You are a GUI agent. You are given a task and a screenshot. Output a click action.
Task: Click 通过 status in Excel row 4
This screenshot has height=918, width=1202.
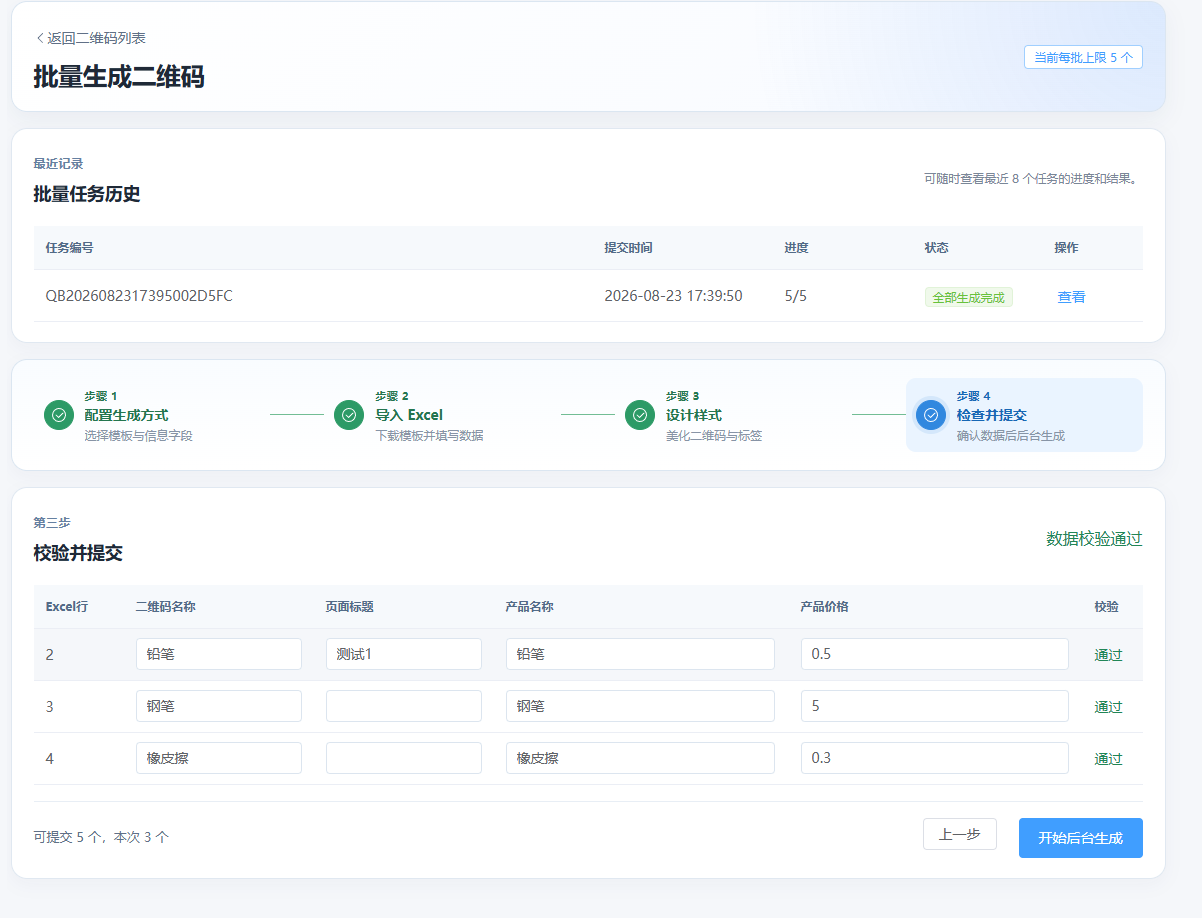pos(1108,759)
